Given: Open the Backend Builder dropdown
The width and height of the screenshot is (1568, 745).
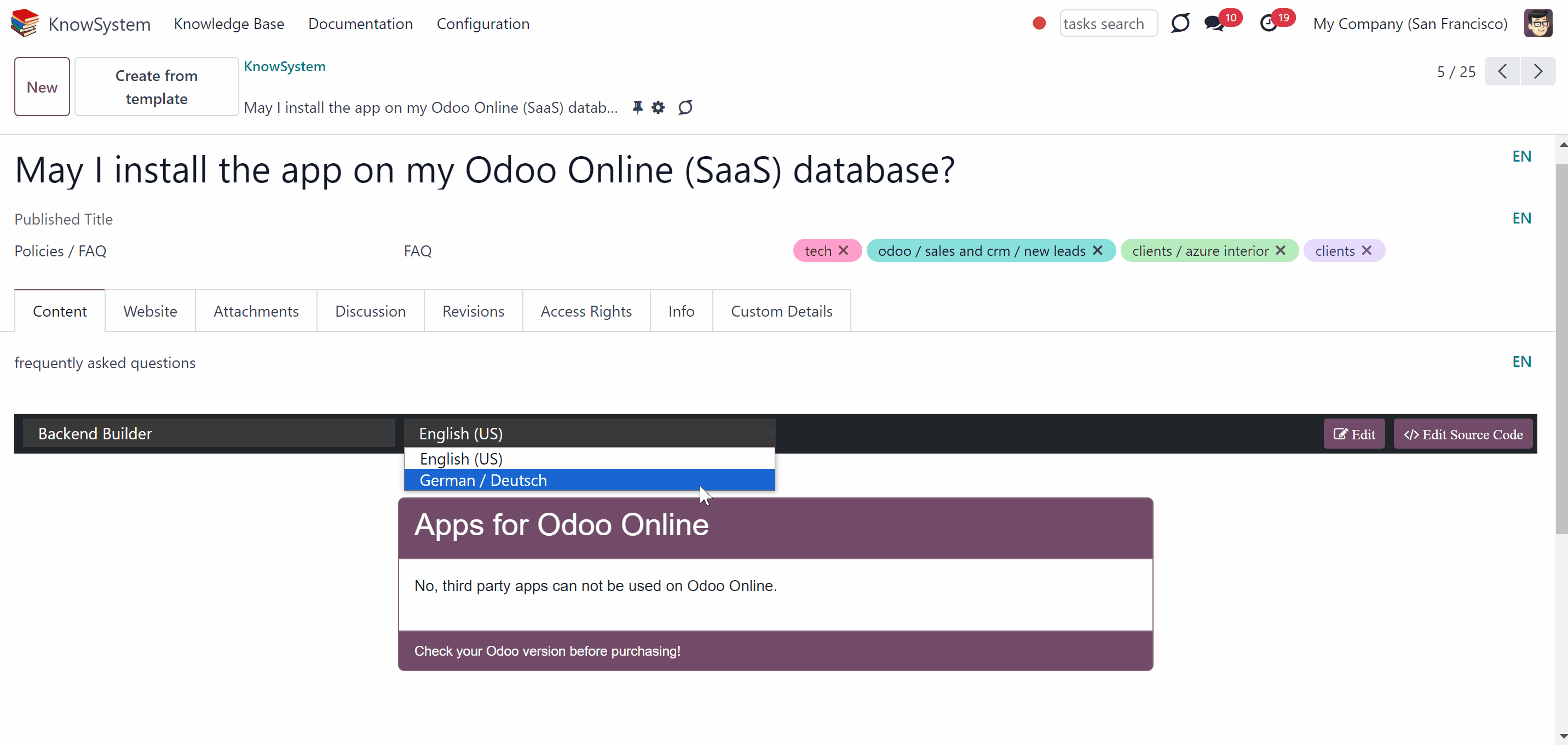Looking at the screenshot, I should pos(209,433).
